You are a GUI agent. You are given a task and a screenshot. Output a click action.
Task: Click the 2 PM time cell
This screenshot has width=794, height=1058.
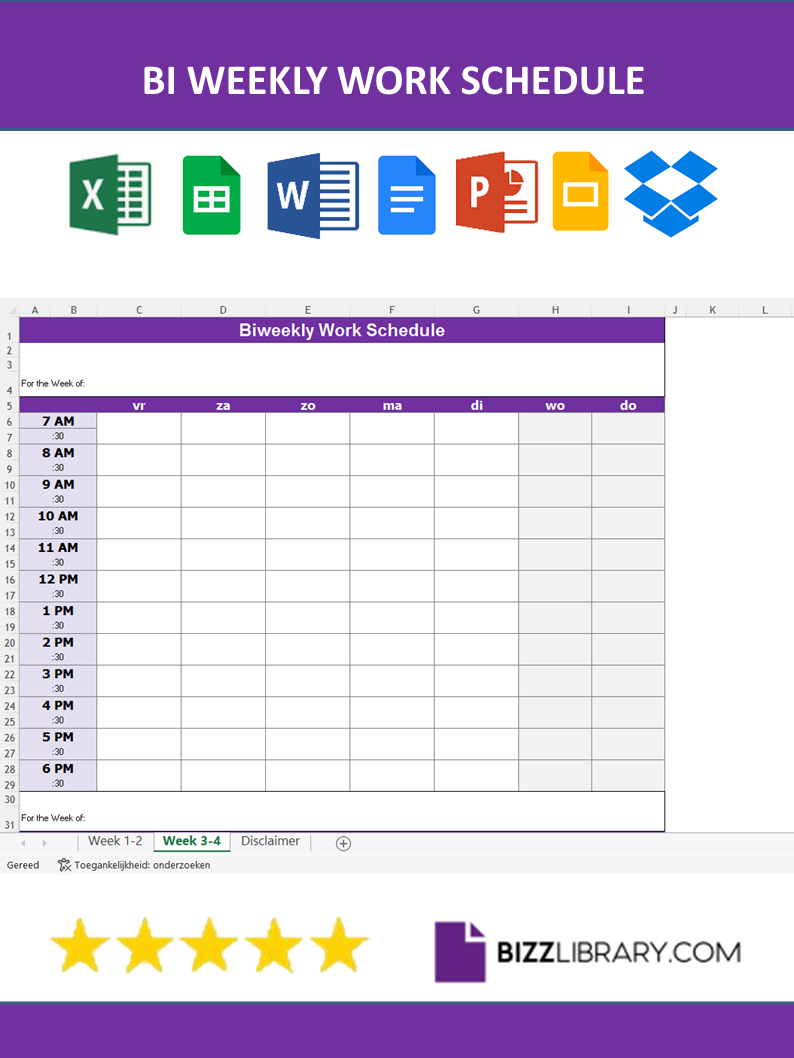pos(58,642)
